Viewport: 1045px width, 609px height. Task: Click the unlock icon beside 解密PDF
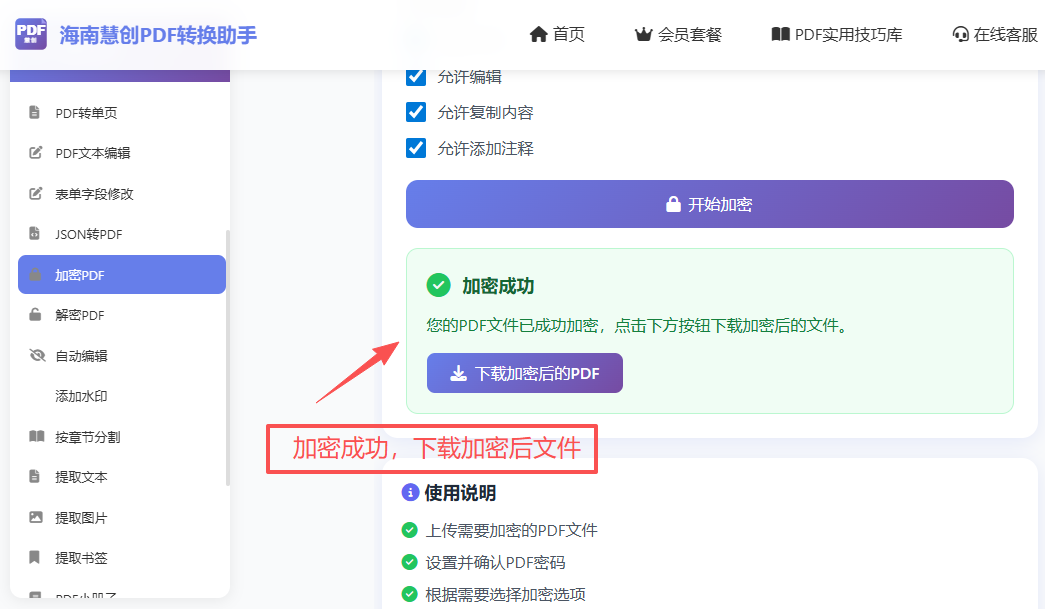click(35, 314)
